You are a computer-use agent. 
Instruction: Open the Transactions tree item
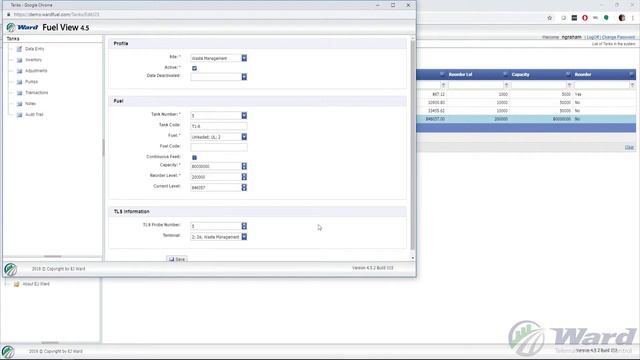(x=36, y=93)
